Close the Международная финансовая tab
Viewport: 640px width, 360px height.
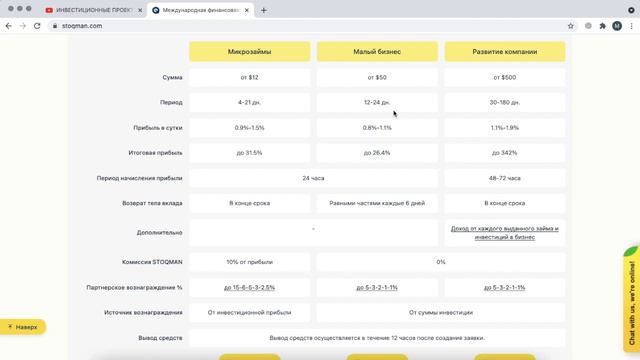coord(247,10)
